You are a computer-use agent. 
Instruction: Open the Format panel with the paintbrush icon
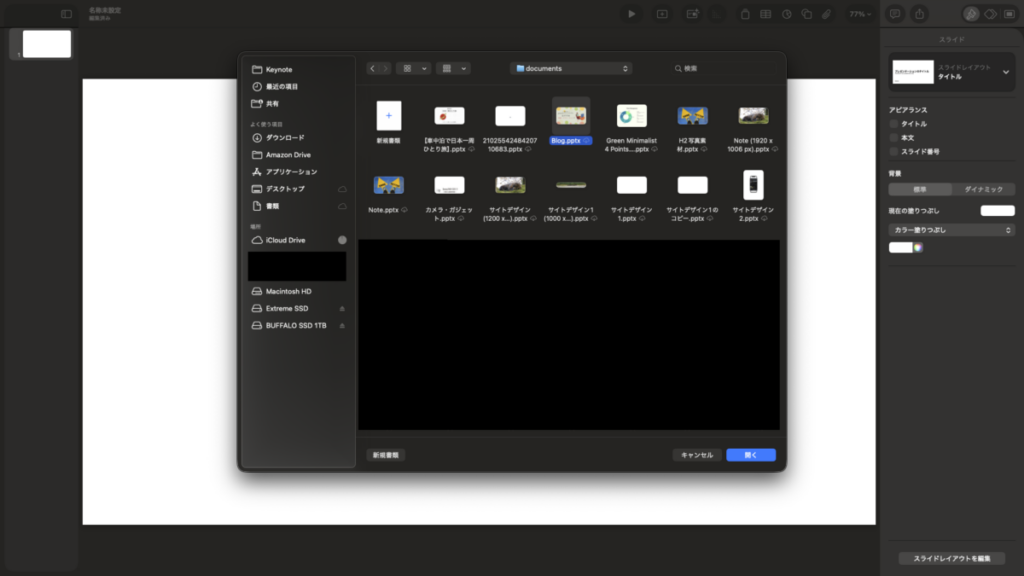[x=970, y=12]
